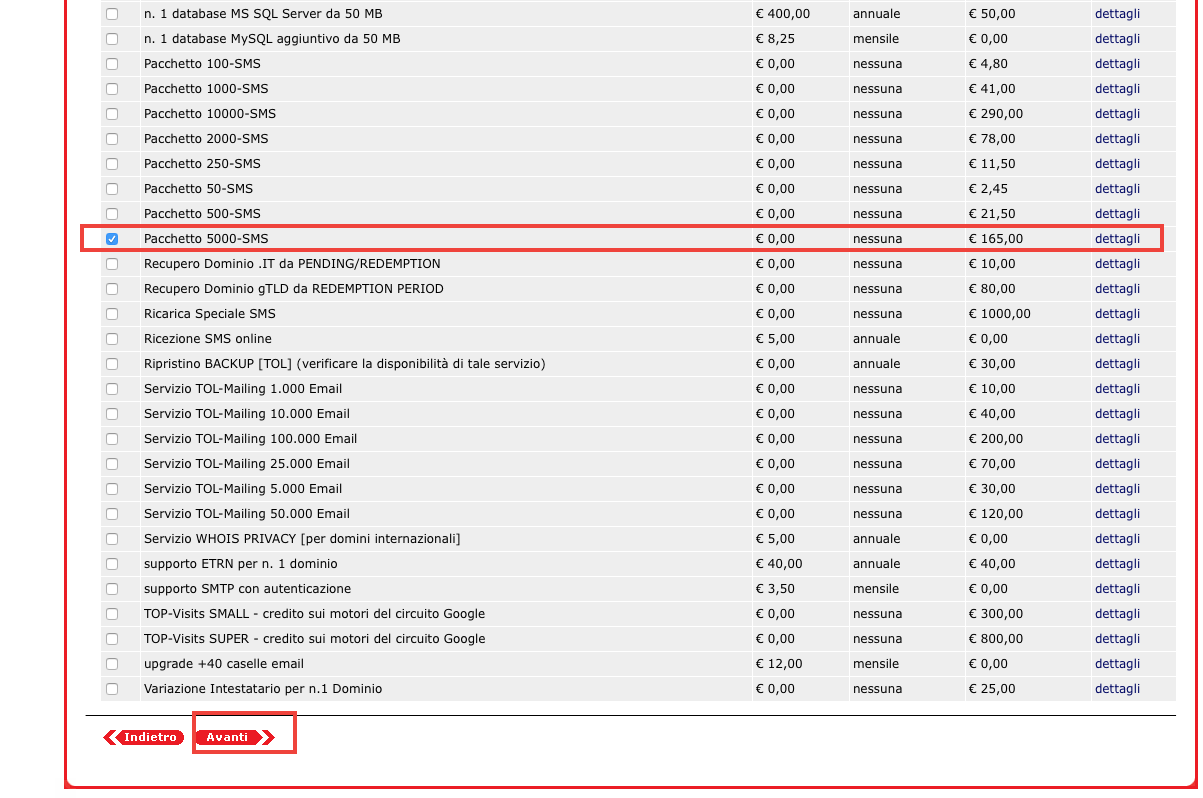View dettagli for TOL-Mailing 100.000 Email

[x=1117, y=439]
